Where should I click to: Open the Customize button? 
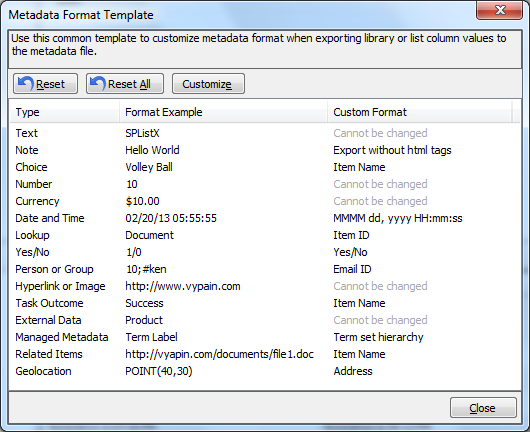coord(208,83)
